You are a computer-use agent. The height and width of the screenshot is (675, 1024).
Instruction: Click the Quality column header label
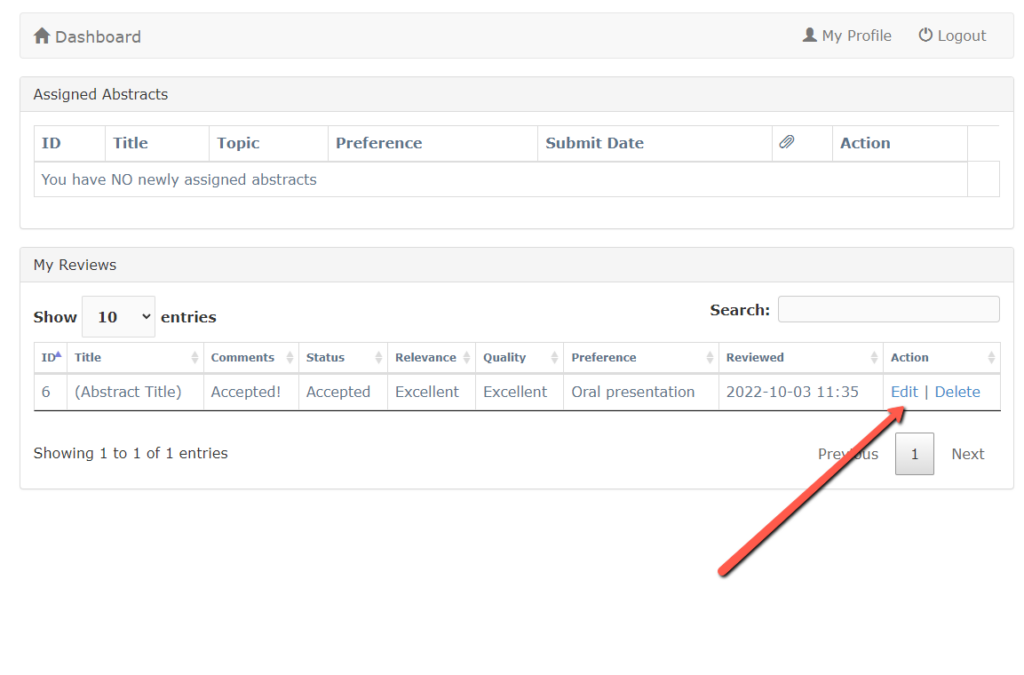pos(504,357)
